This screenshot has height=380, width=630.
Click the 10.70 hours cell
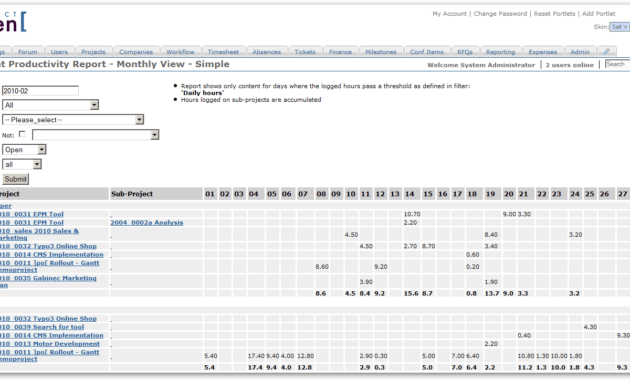(412, 214)
